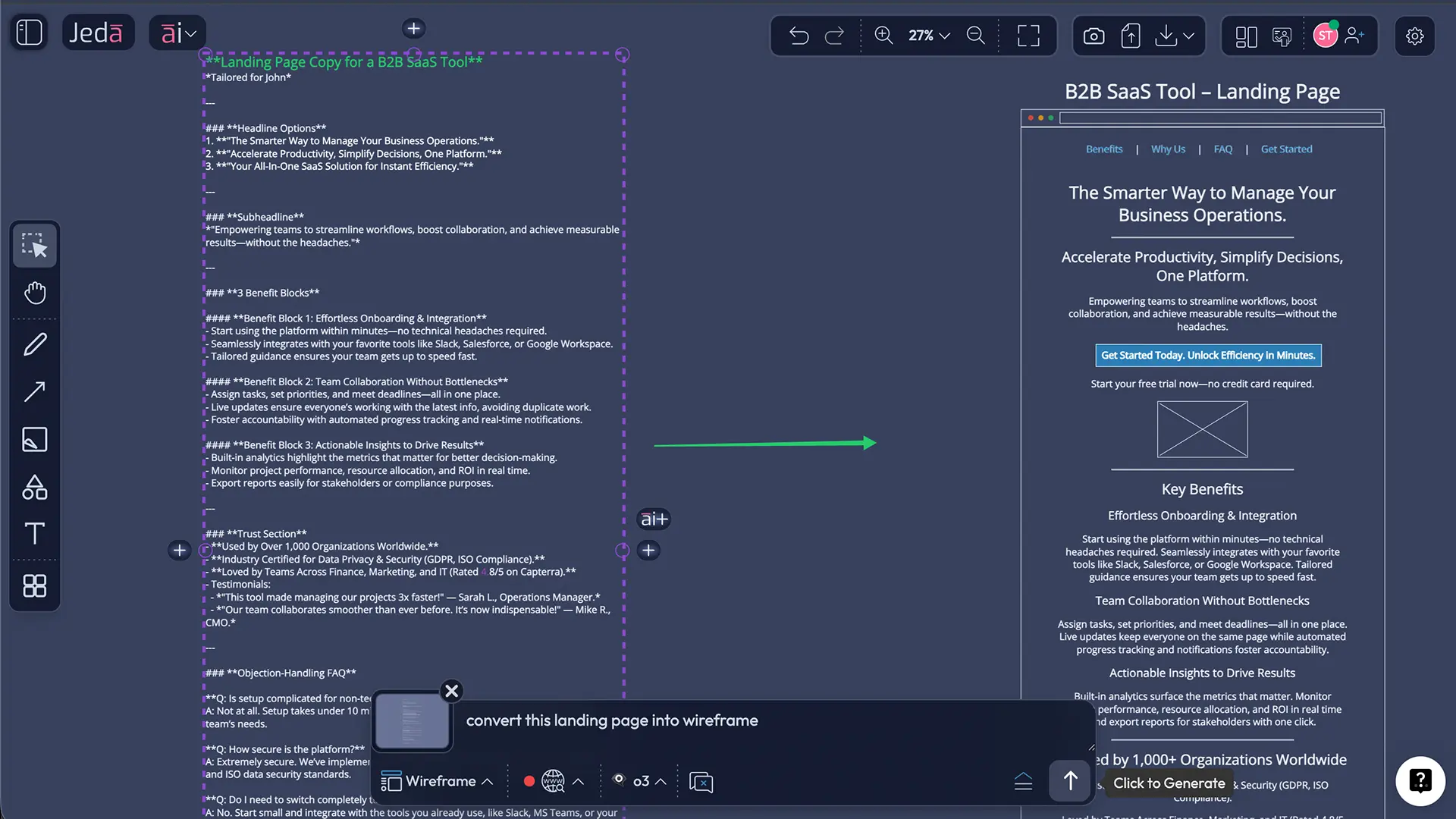The width and height of the screenshot is (1456, 819).
Task: Select the Key Benefits heading
Action: pyautogui.click(x=1202, y=490)
